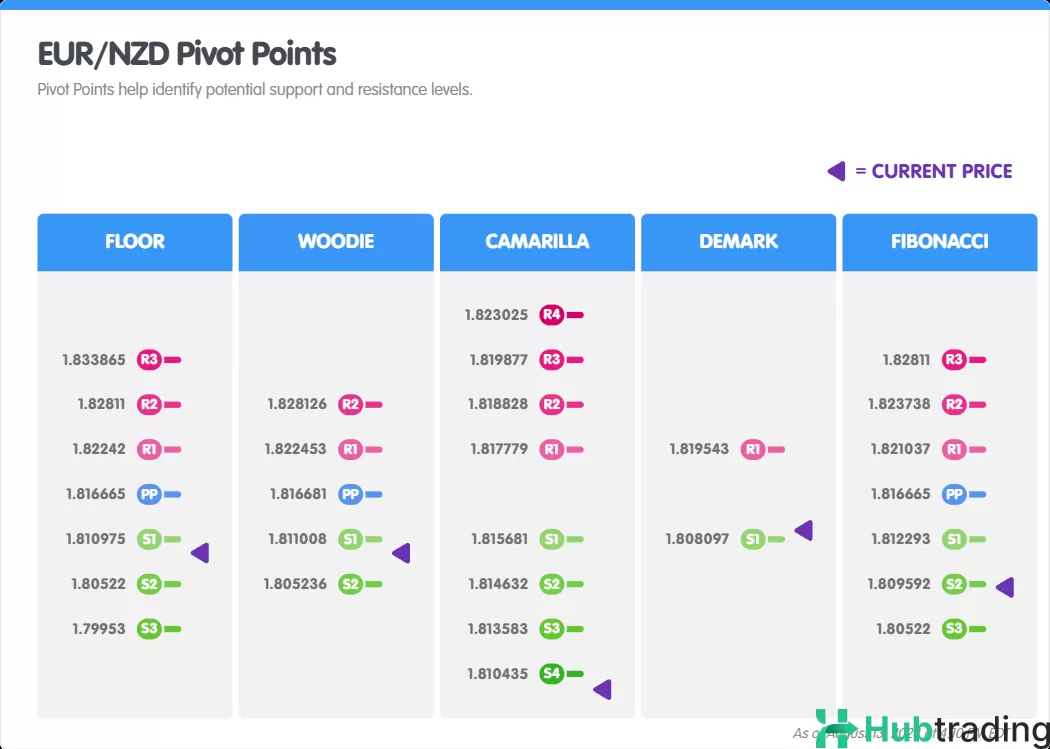Screen dimensions: 1050x749
Task: Click the Floor pivot value 1.816665
Action: (96, 494)
